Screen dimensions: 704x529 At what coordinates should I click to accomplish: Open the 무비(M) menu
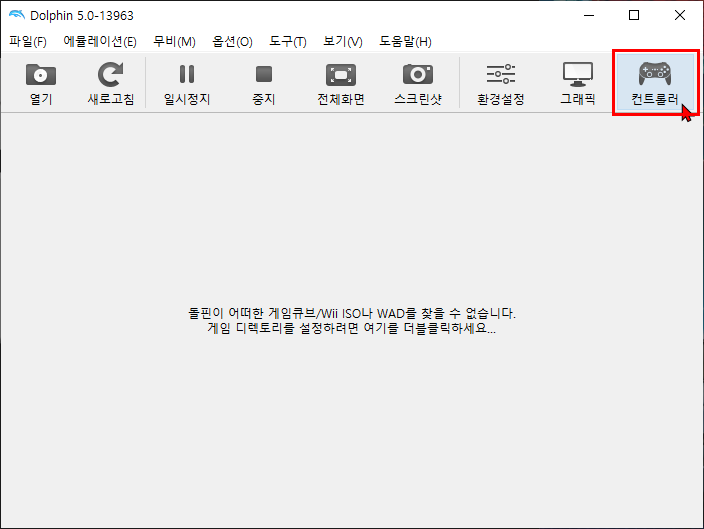[x=174, y=42]
